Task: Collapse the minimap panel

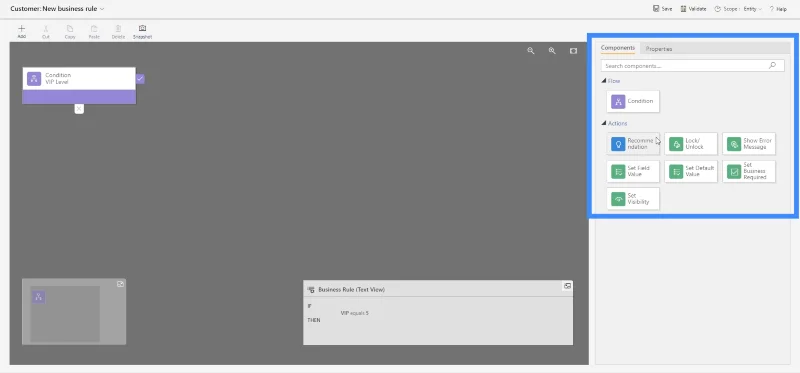Action: [x=120, y=284]
